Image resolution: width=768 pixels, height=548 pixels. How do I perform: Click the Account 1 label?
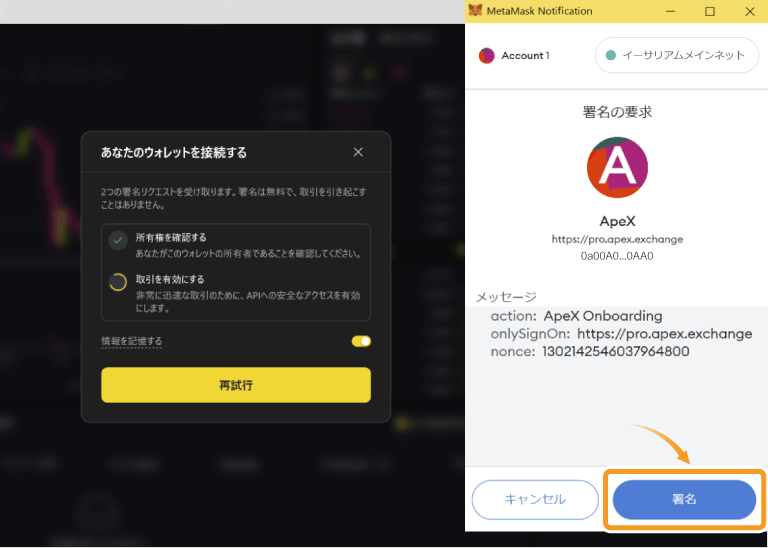(x=526, y=56)
